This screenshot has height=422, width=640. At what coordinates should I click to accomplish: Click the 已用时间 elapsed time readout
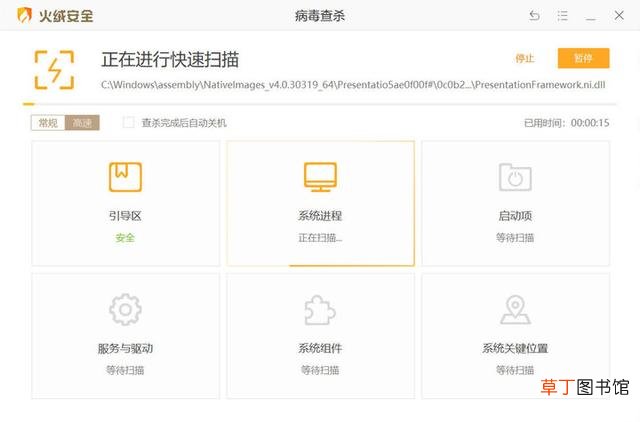pyautogui.click(x=567, y=123)
